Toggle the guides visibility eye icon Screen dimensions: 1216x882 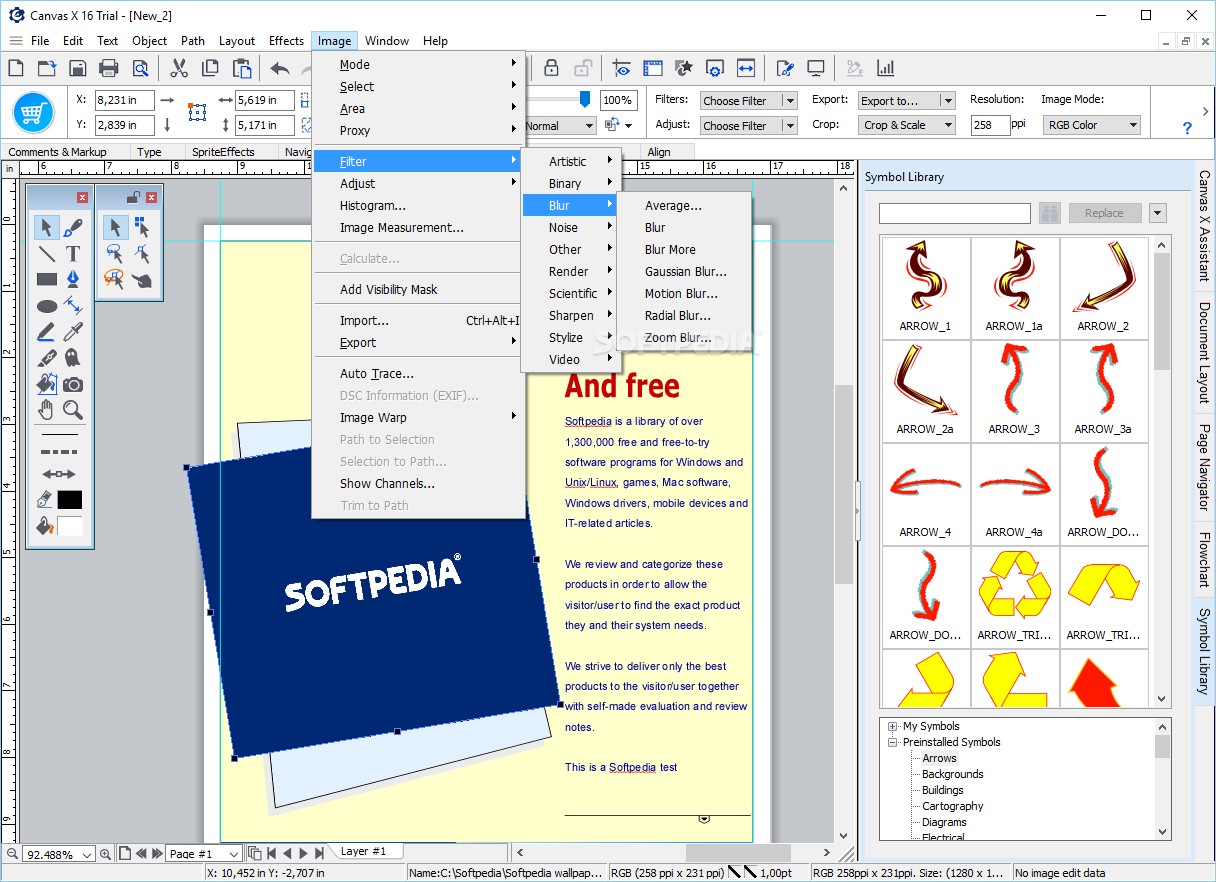(622, 68)
